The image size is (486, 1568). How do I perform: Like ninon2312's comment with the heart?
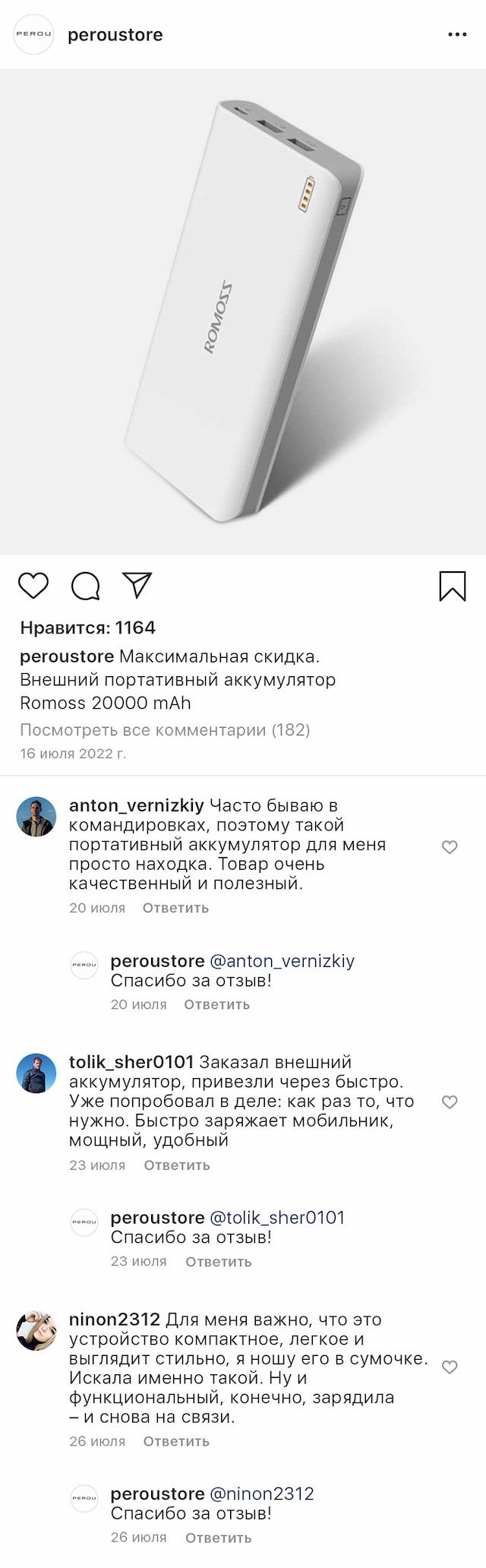450,1367
